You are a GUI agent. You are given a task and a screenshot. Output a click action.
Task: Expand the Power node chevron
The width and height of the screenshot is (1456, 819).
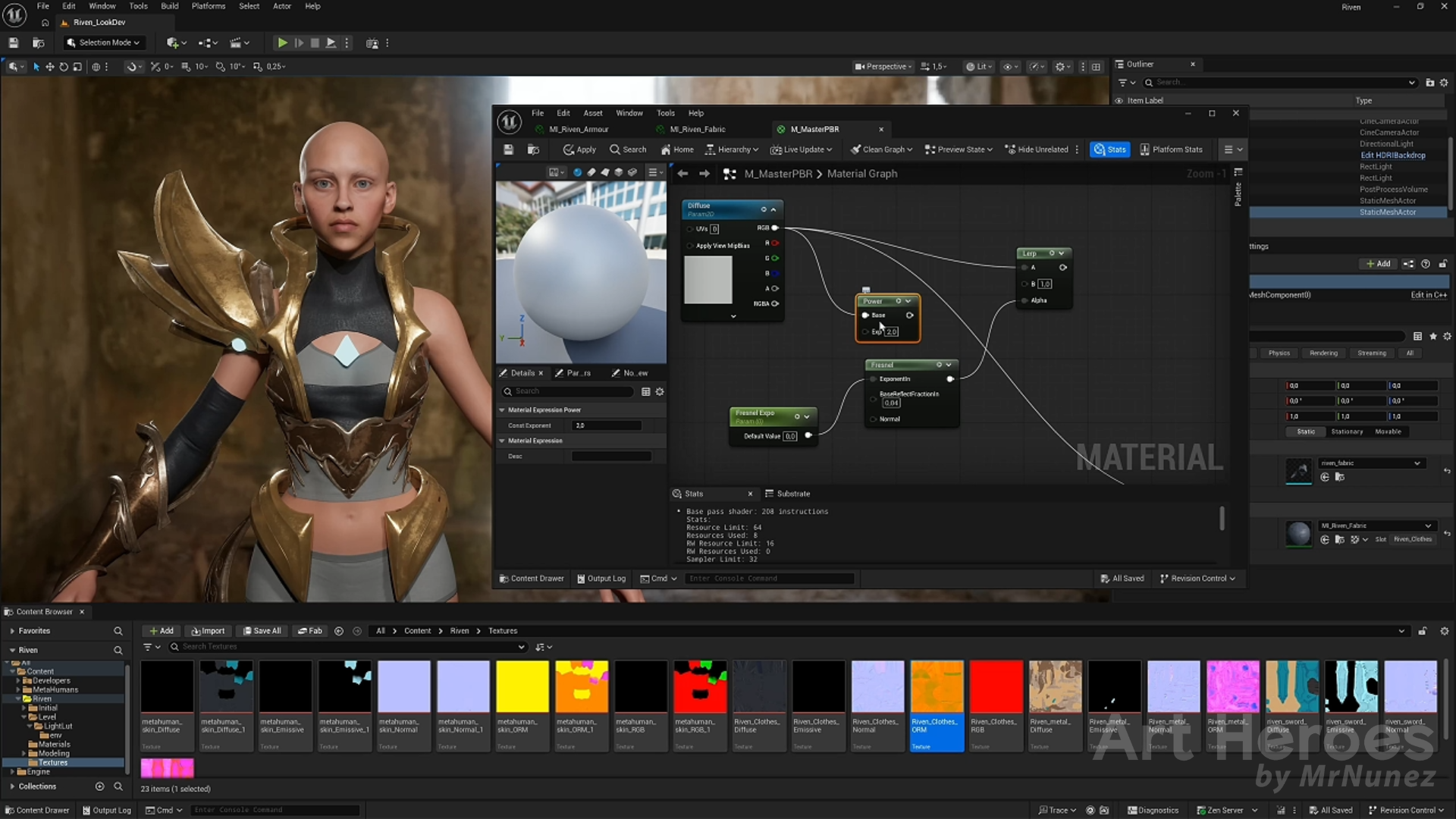point(908,301)
